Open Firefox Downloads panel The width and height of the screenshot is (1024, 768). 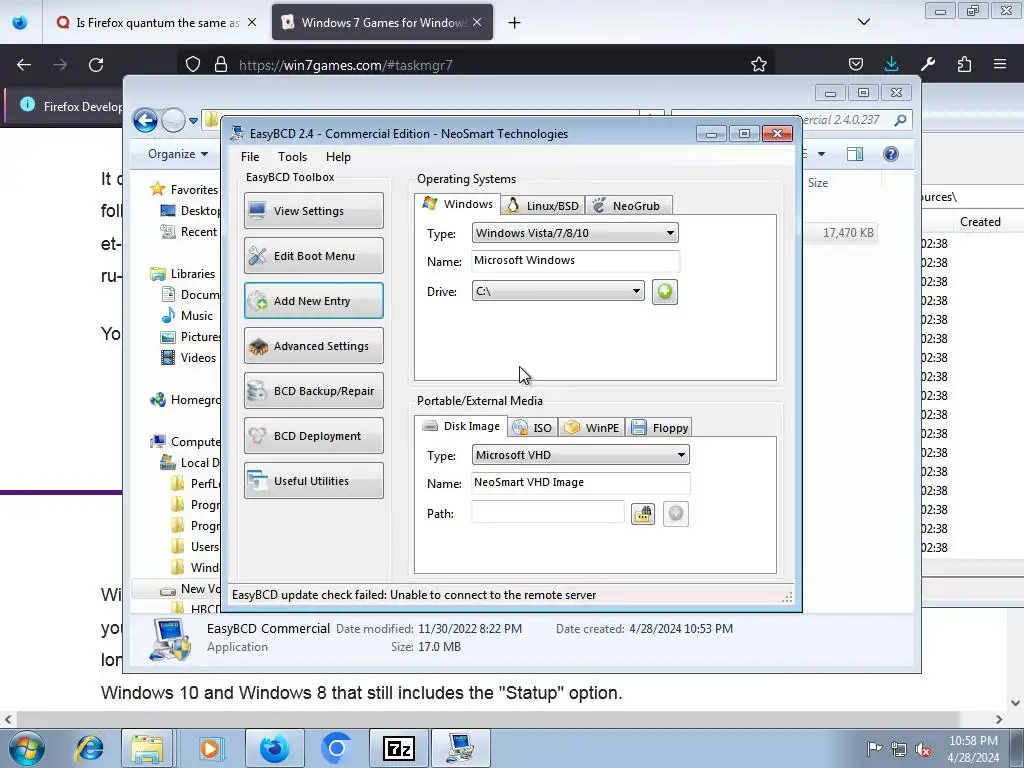pyautogui.click(x=891, y=64)
